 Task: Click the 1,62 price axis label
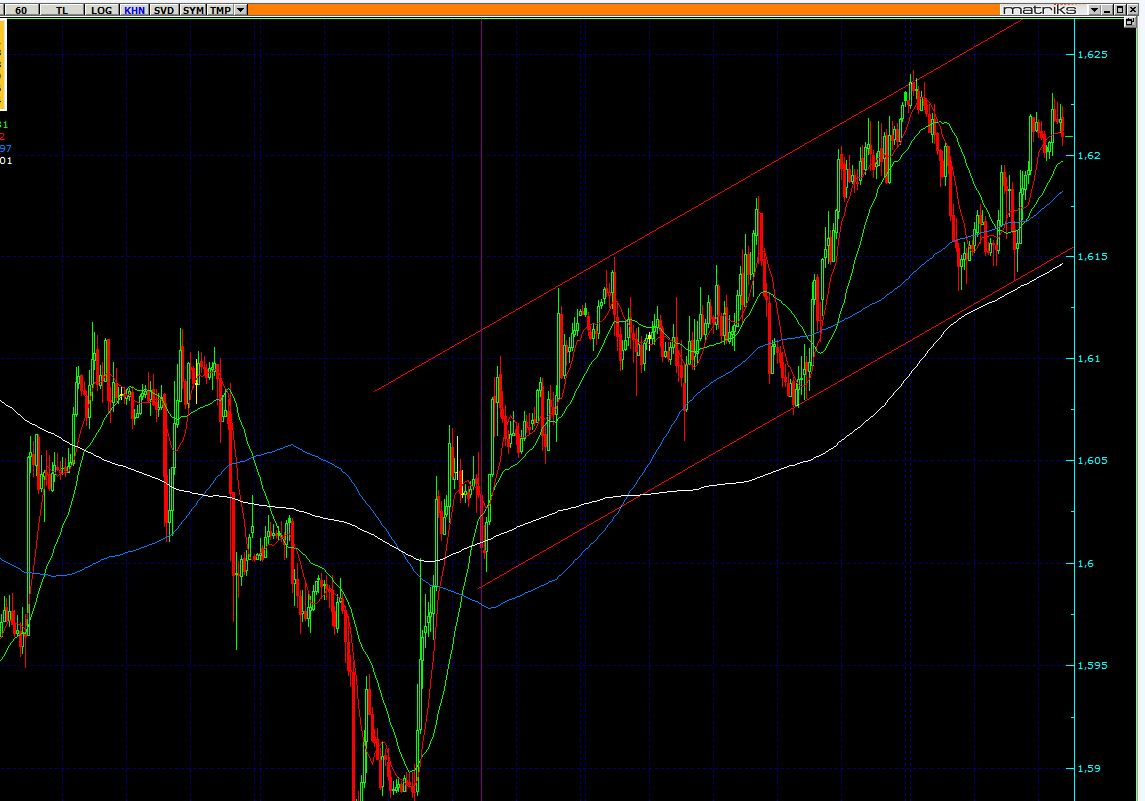1089,155
